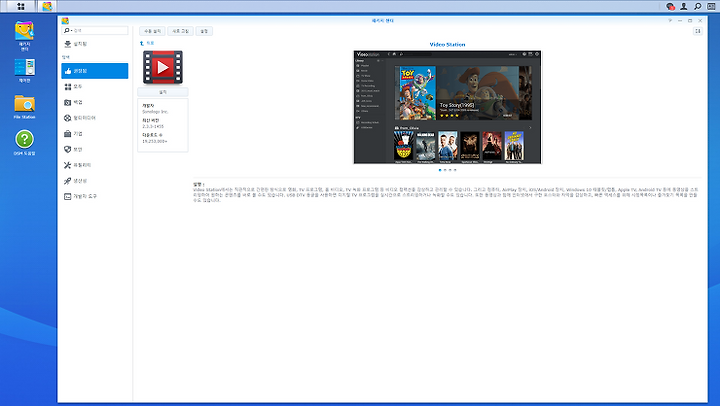720x406 pixels.
Task: Open the notifications icon with red badge
Action: tap(670, 6)
